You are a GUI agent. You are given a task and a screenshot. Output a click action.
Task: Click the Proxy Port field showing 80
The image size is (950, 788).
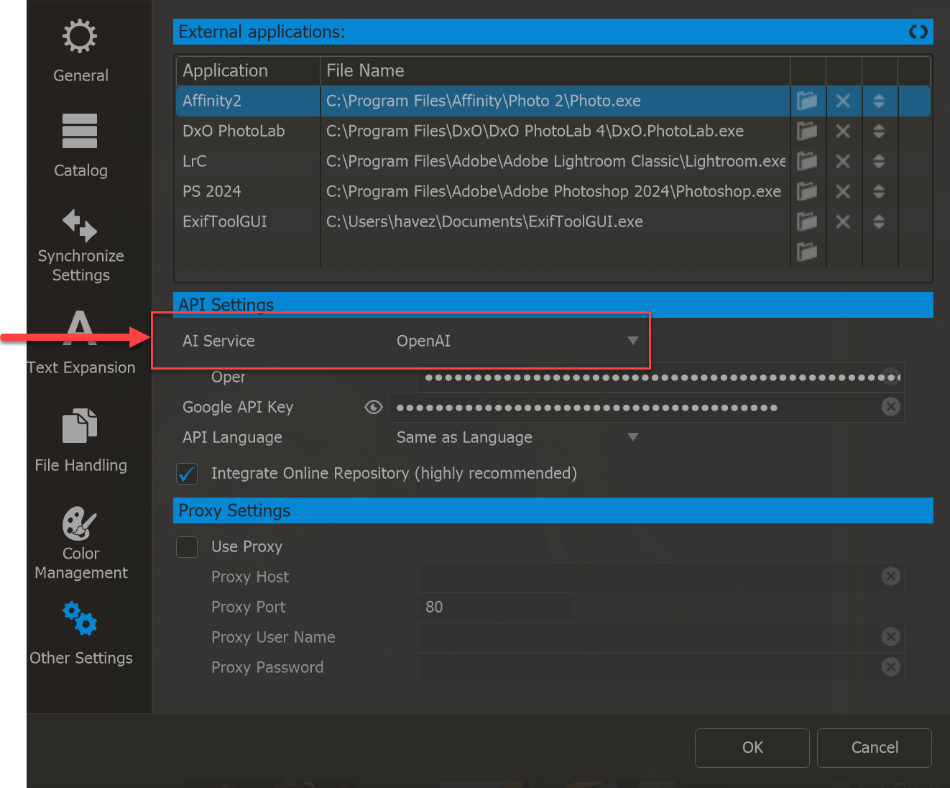tap(496, 607)
